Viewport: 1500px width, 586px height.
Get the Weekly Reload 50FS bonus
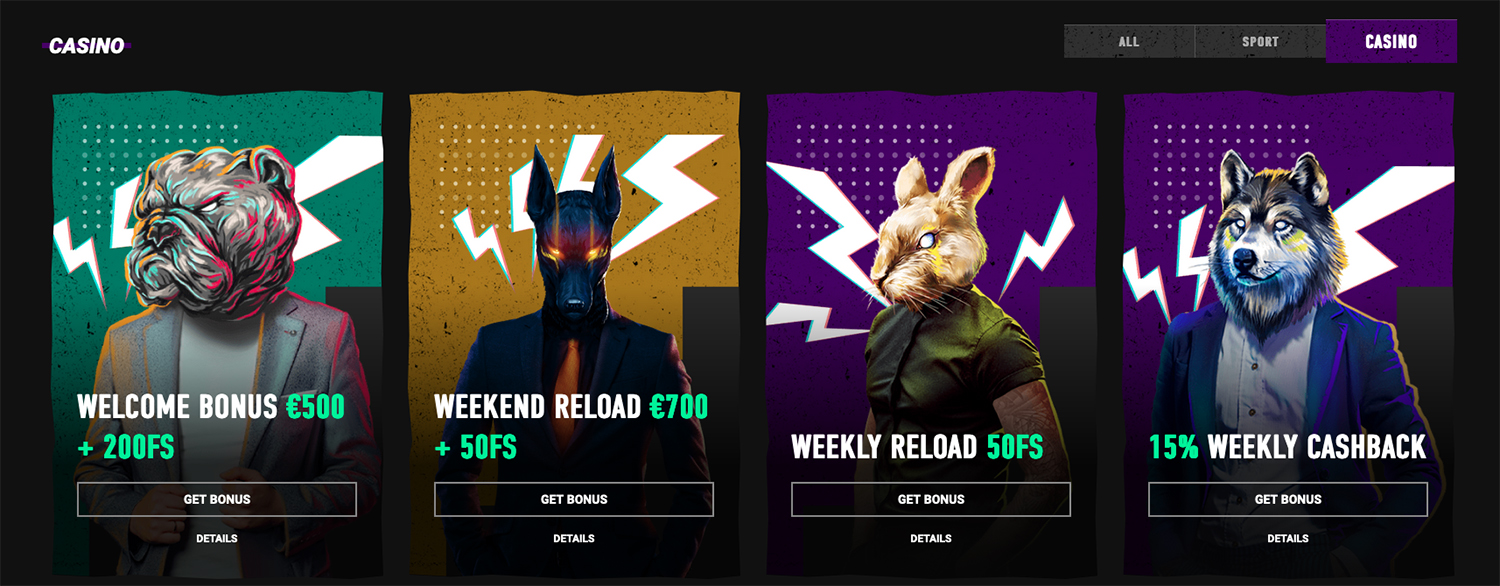point(931,499)
